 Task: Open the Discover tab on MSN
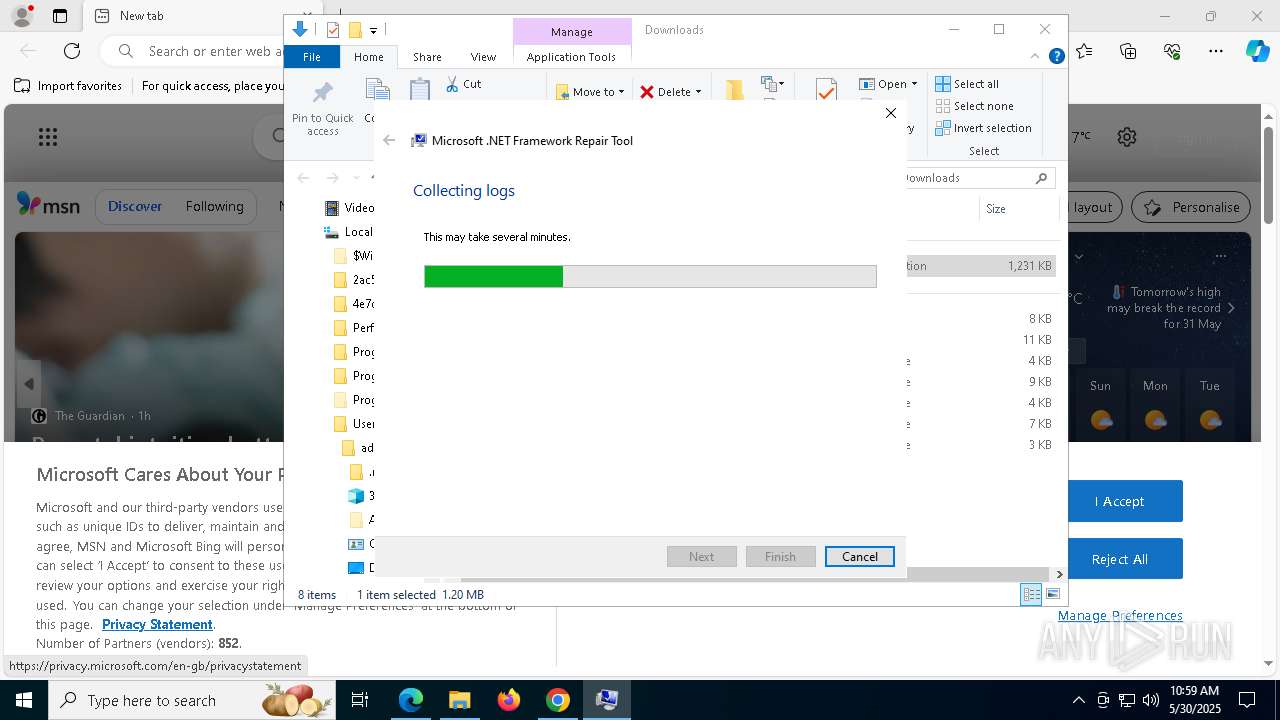pyautogui.click(x=135, y=207)
